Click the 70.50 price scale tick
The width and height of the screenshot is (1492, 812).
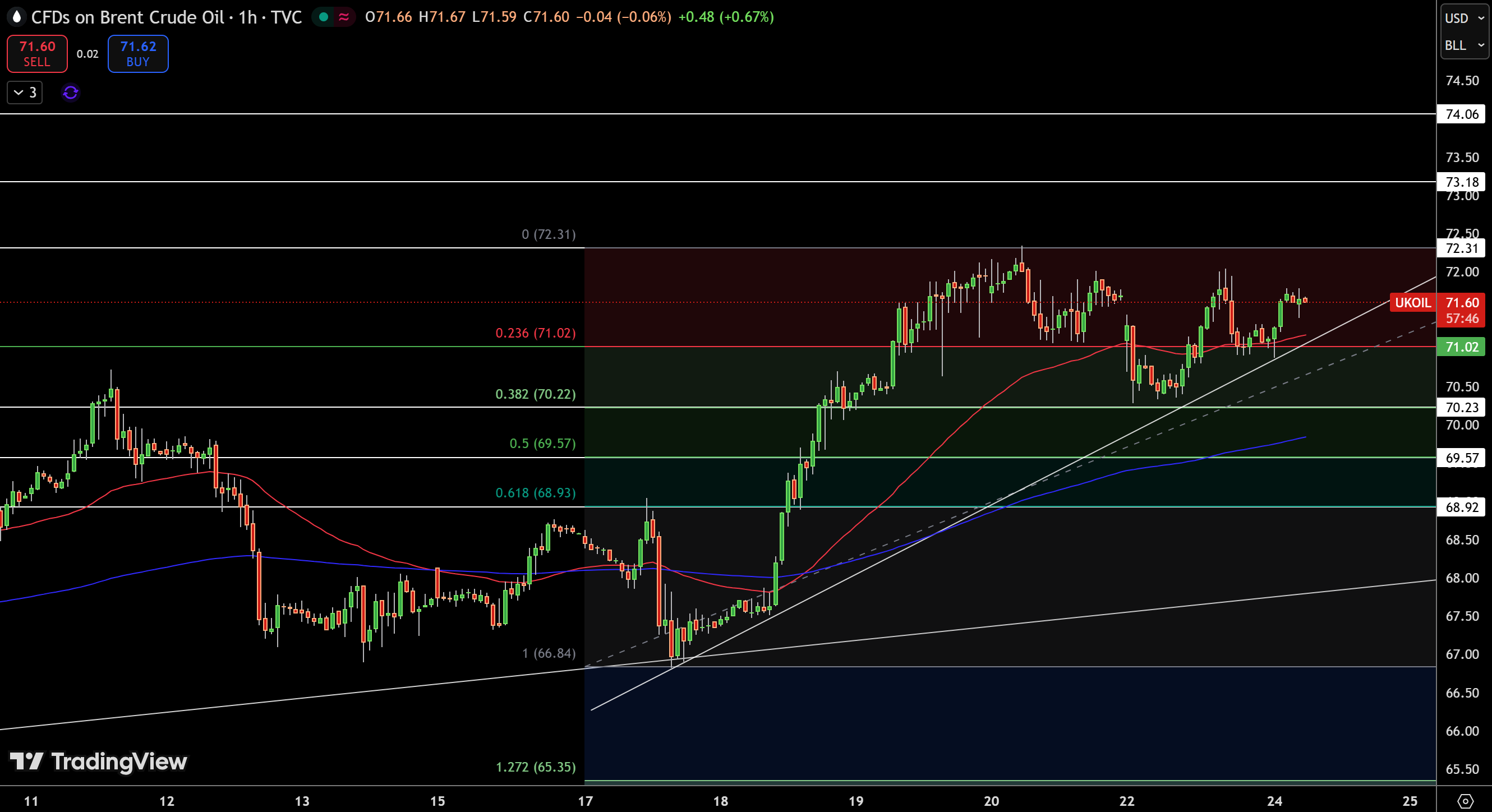(1462, 387)
